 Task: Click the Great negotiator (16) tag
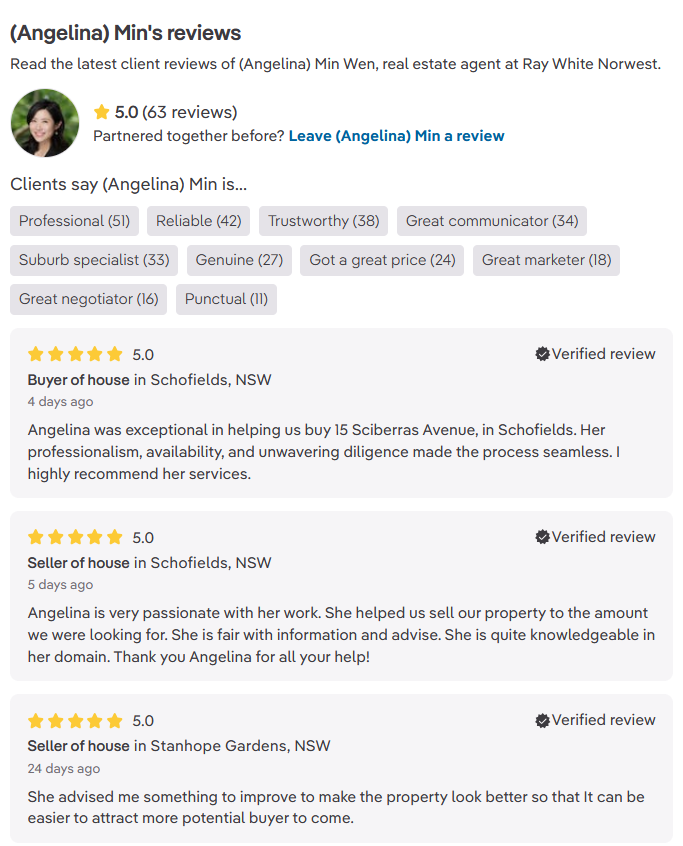click(x=88, y=299)
